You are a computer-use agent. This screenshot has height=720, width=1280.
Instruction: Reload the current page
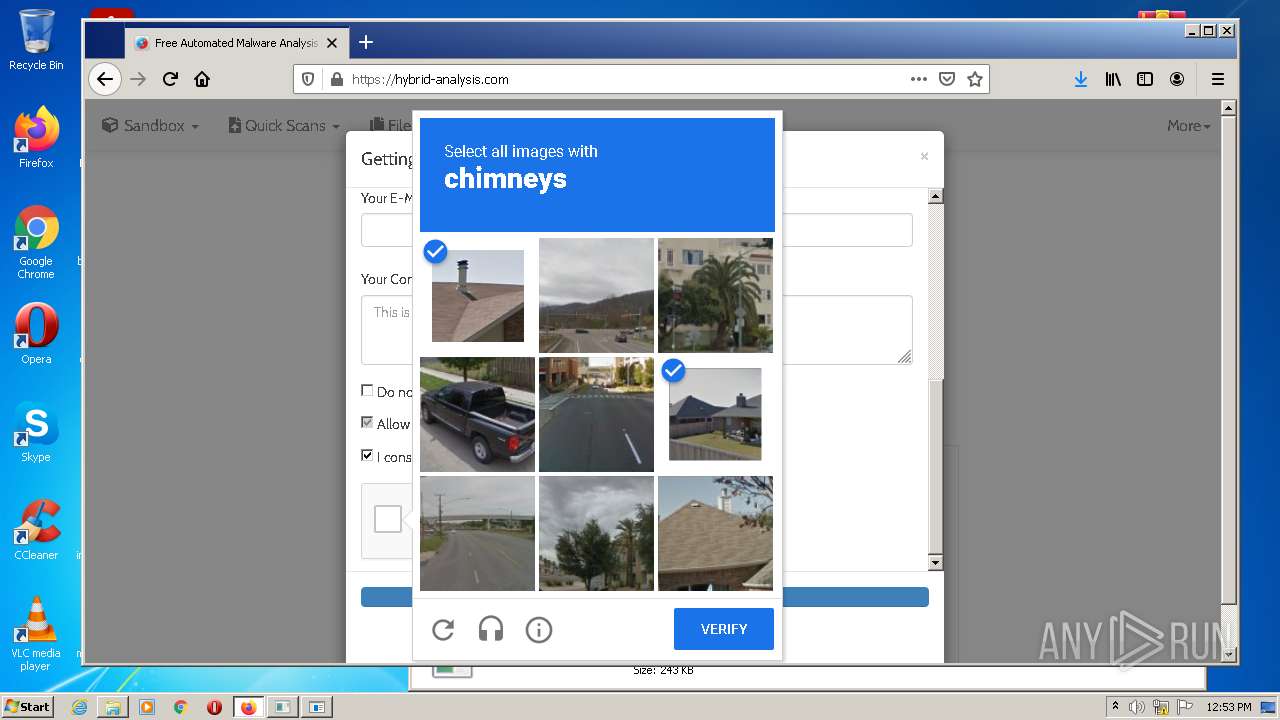click(170, 79)
